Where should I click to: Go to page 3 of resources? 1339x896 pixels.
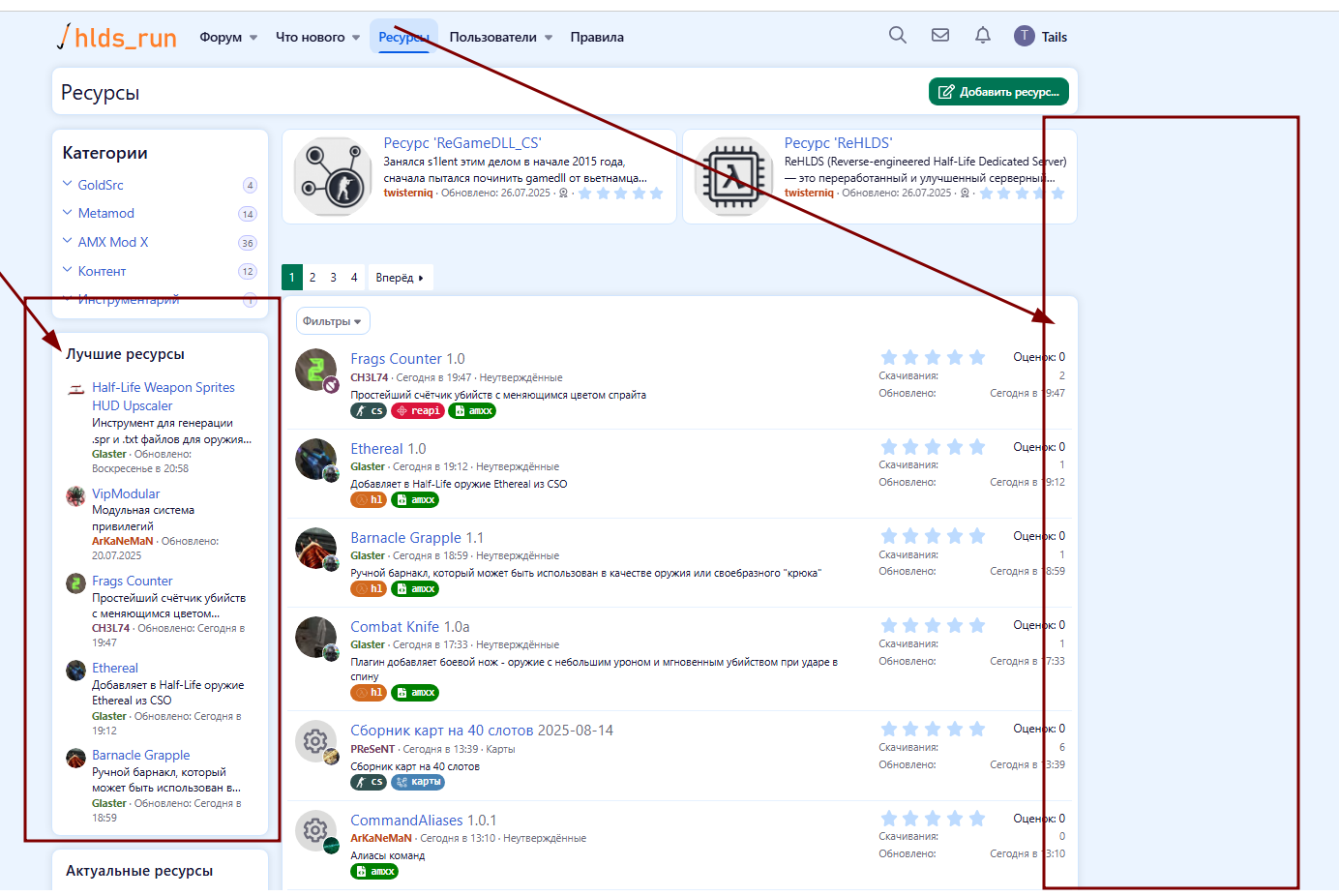pos(333,278)
